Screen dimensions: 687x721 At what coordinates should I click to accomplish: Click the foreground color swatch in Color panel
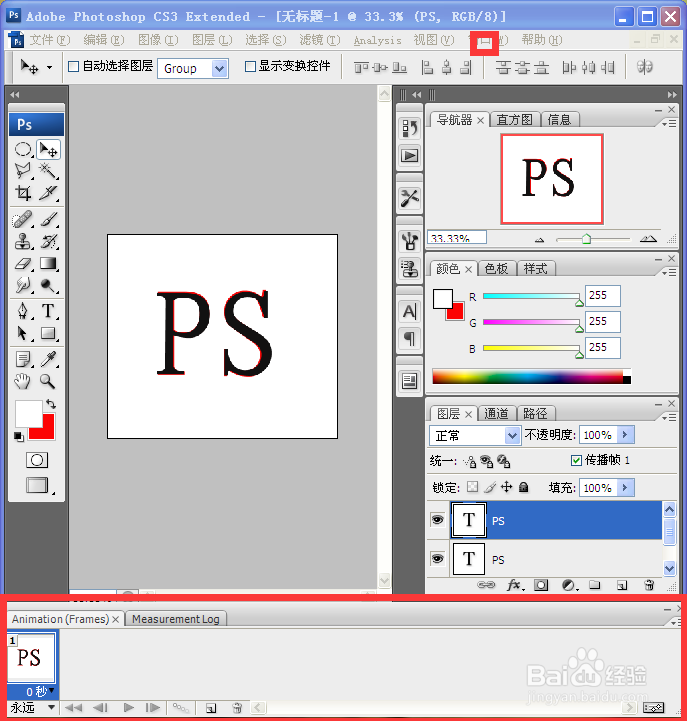tap(442, 299)
